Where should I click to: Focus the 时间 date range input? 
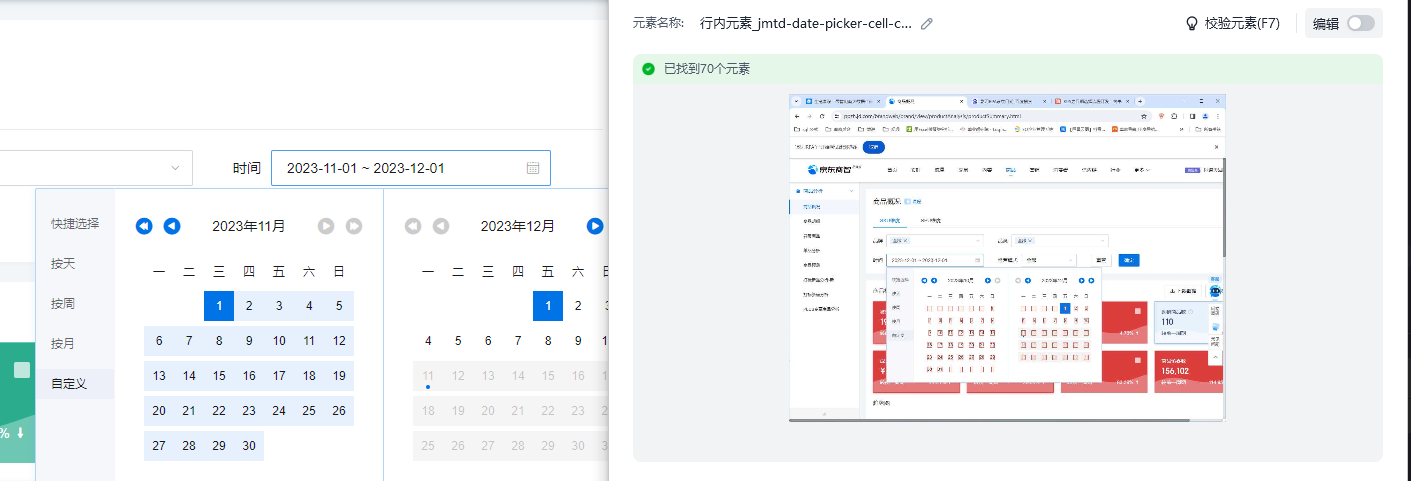(x=411, y=168)
